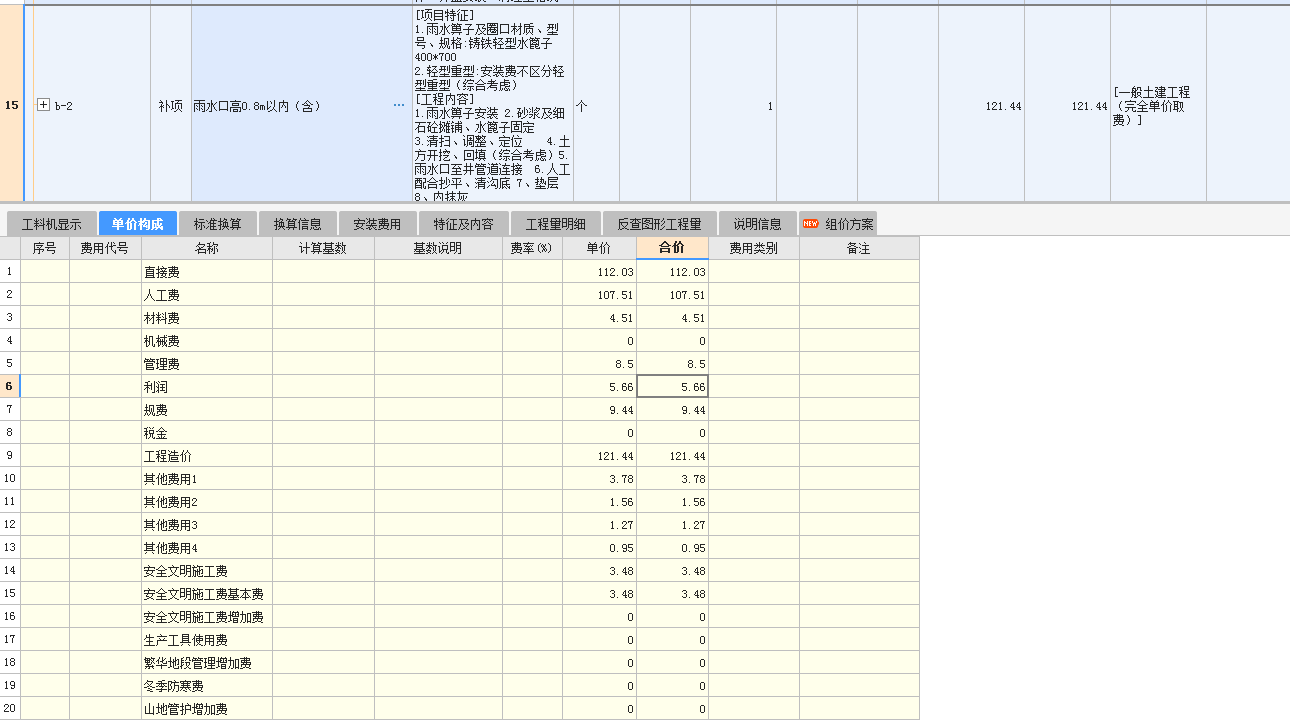Image resolution: width=1290 pixels, height=720 pixels.
Task: Select the 机械费 row name
Action: point(162,341)
